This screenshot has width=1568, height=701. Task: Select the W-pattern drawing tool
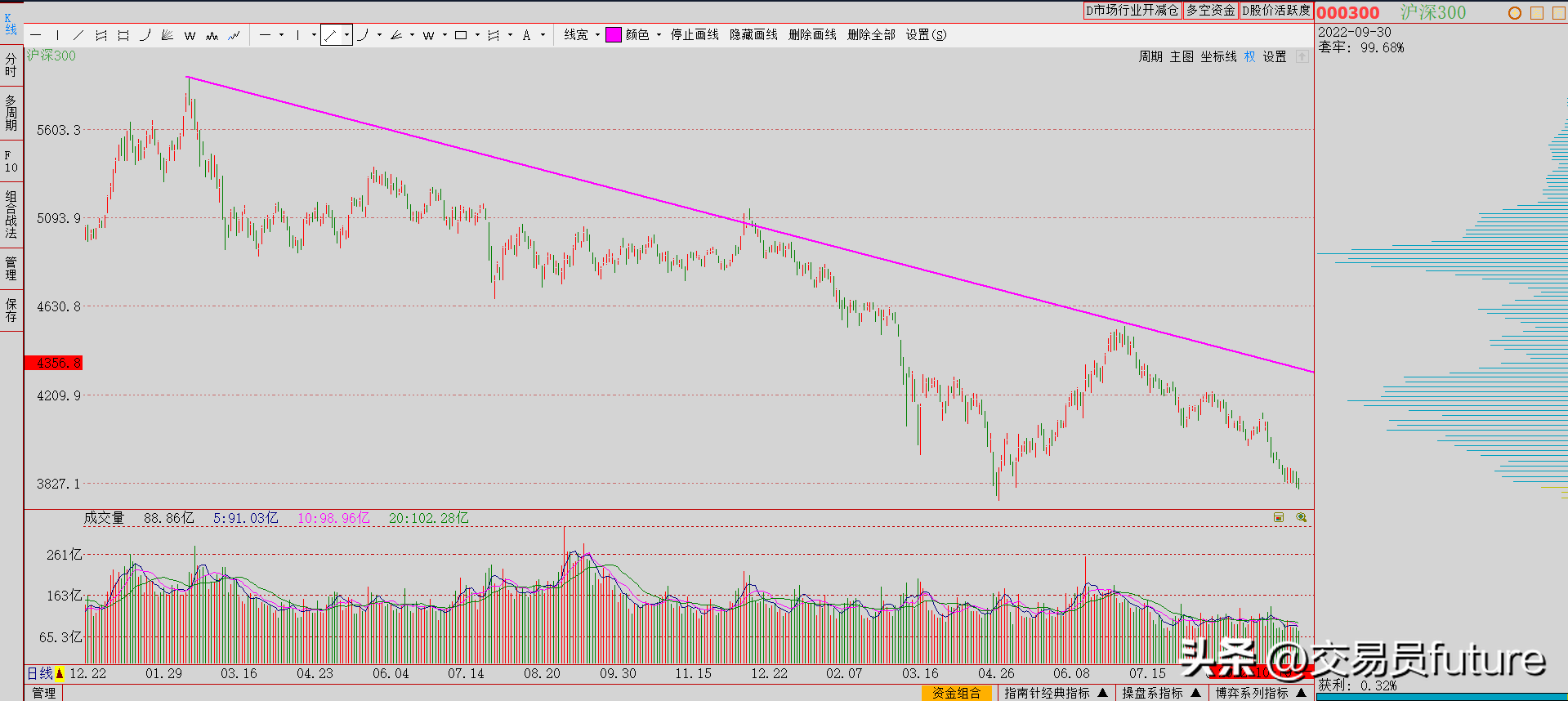click(x=190, y=35)
